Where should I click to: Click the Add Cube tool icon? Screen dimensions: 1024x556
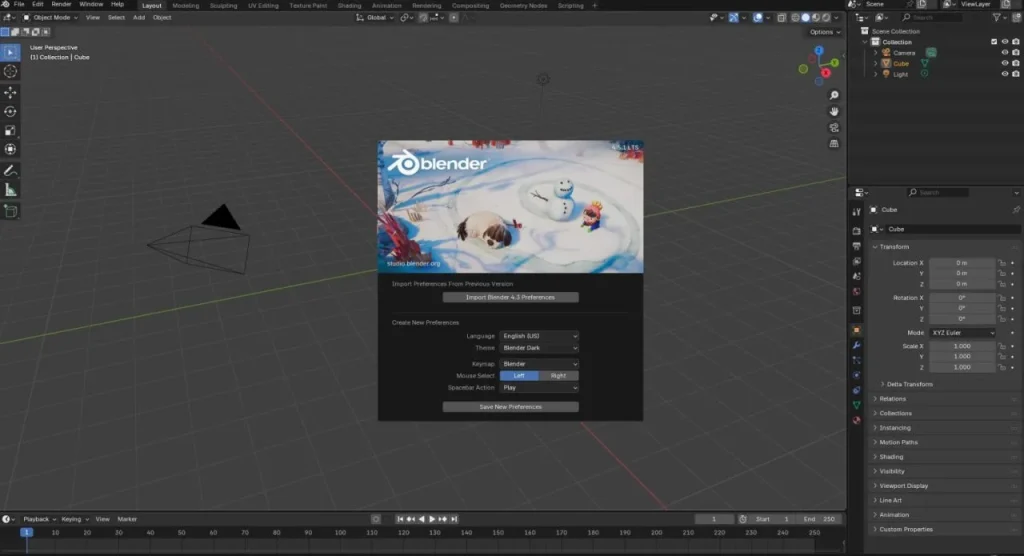pos(11,211)
